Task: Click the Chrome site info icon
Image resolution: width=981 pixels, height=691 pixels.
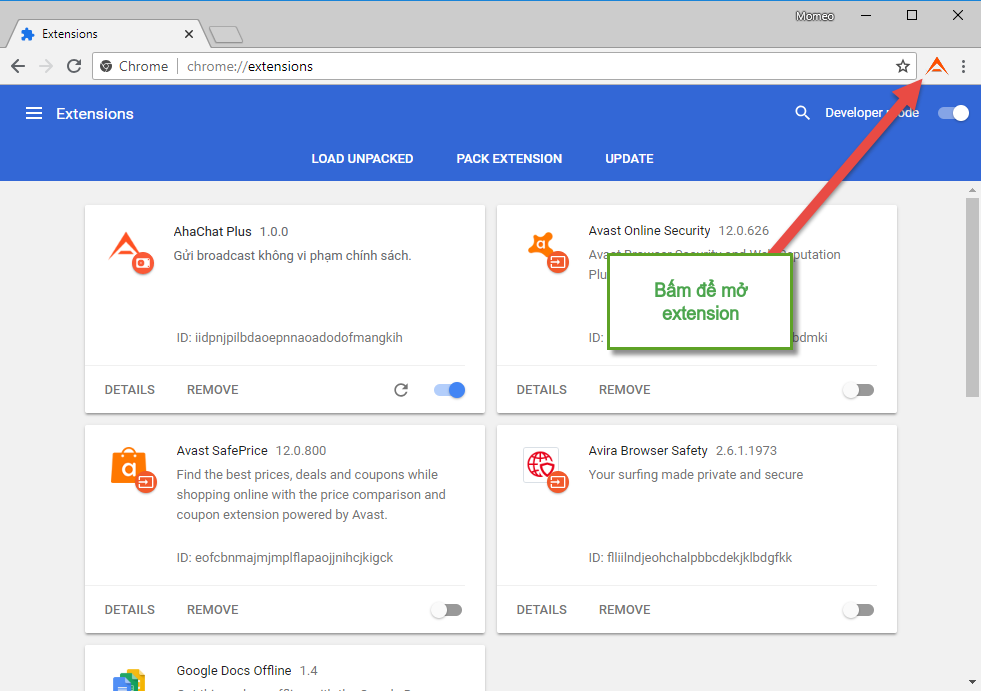Action: tap(106, 66)
